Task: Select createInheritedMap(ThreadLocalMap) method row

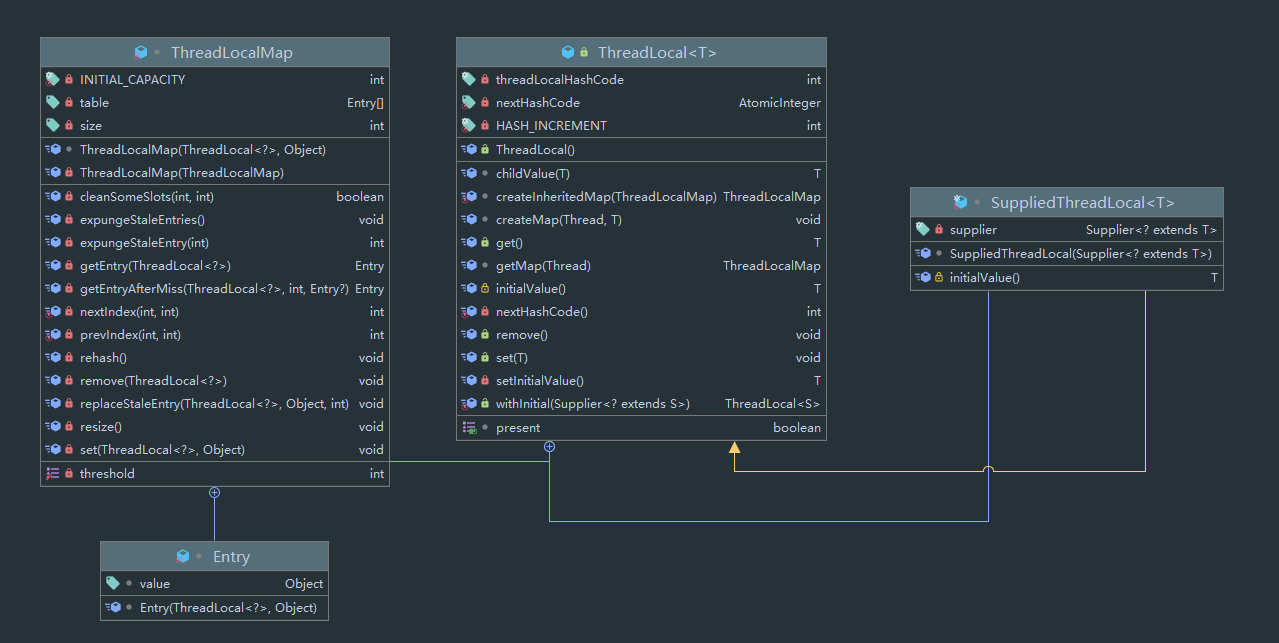Action: 606,197
